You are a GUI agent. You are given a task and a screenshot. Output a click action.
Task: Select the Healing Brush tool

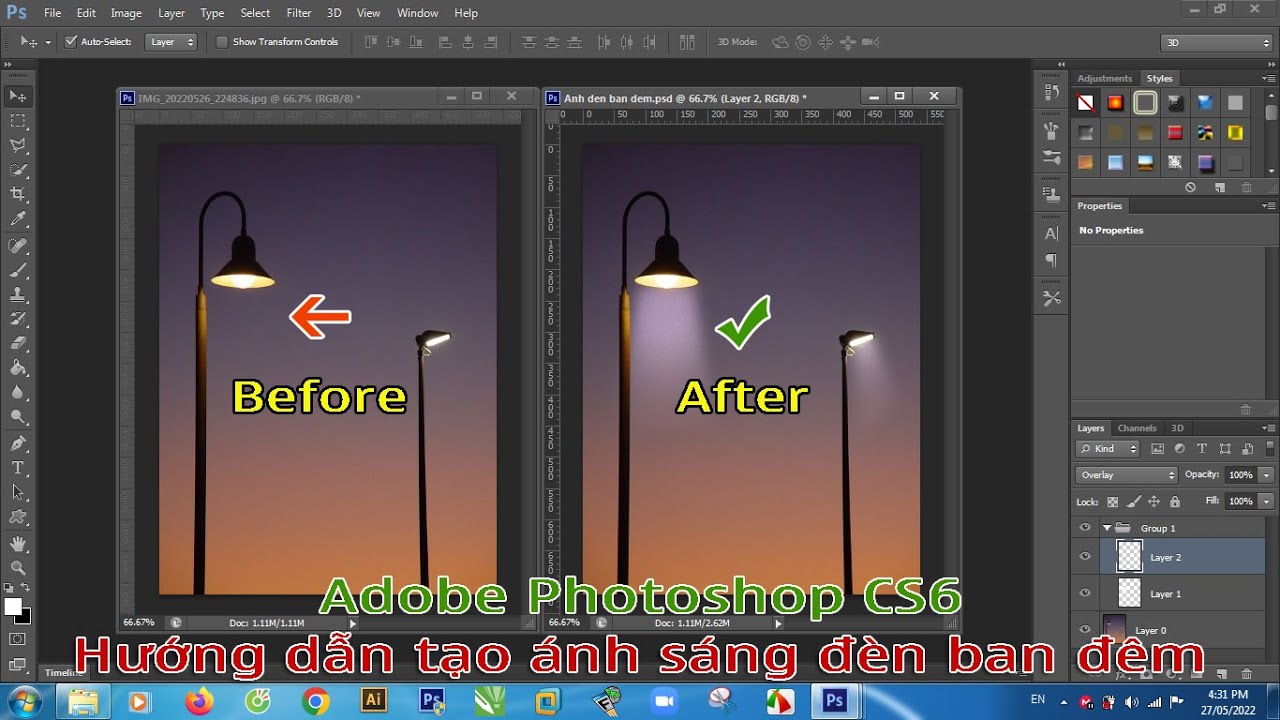point(18,245)
